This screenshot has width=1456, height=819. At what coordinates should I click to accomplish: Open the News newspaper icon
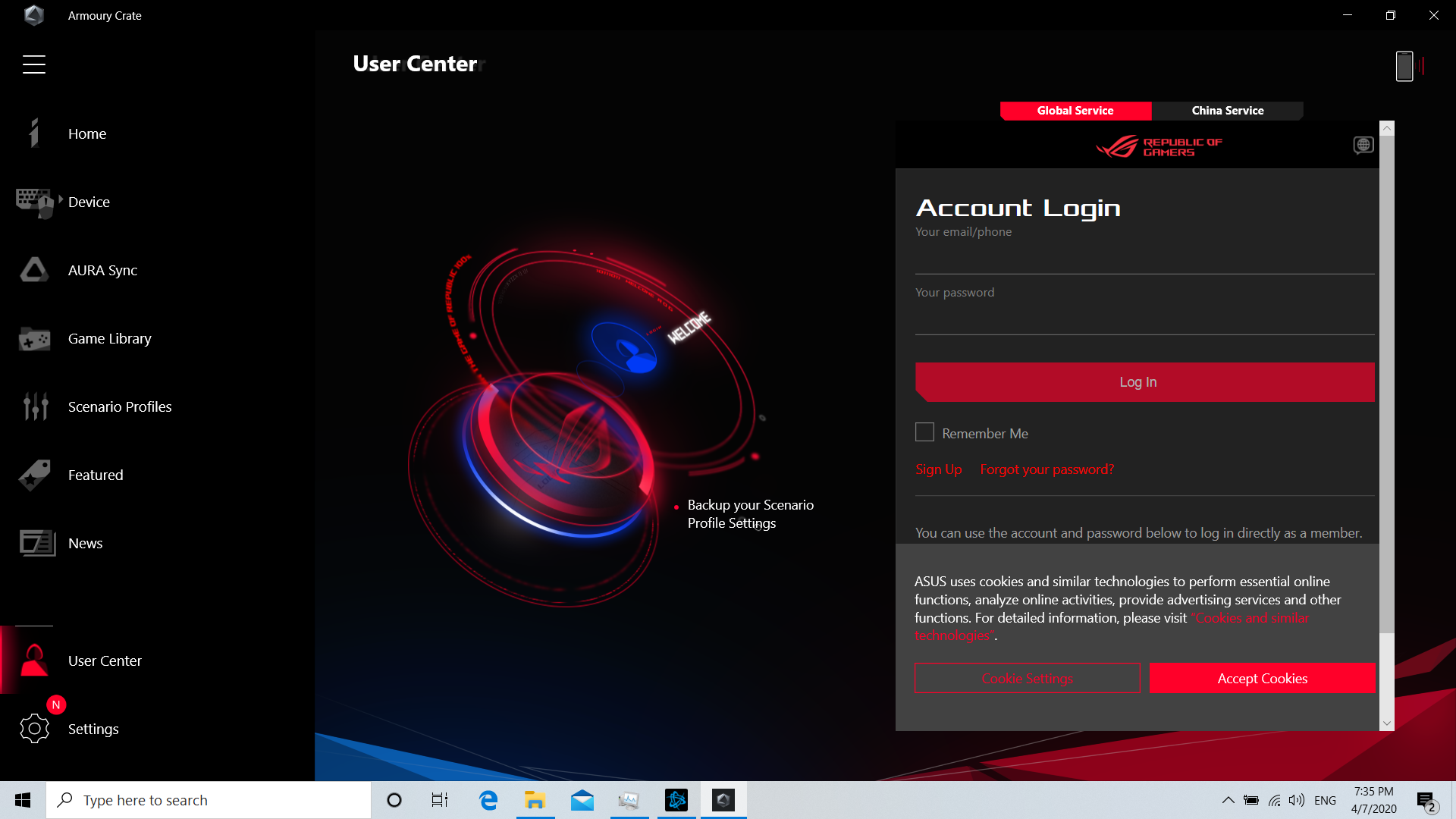pos(37,543)
